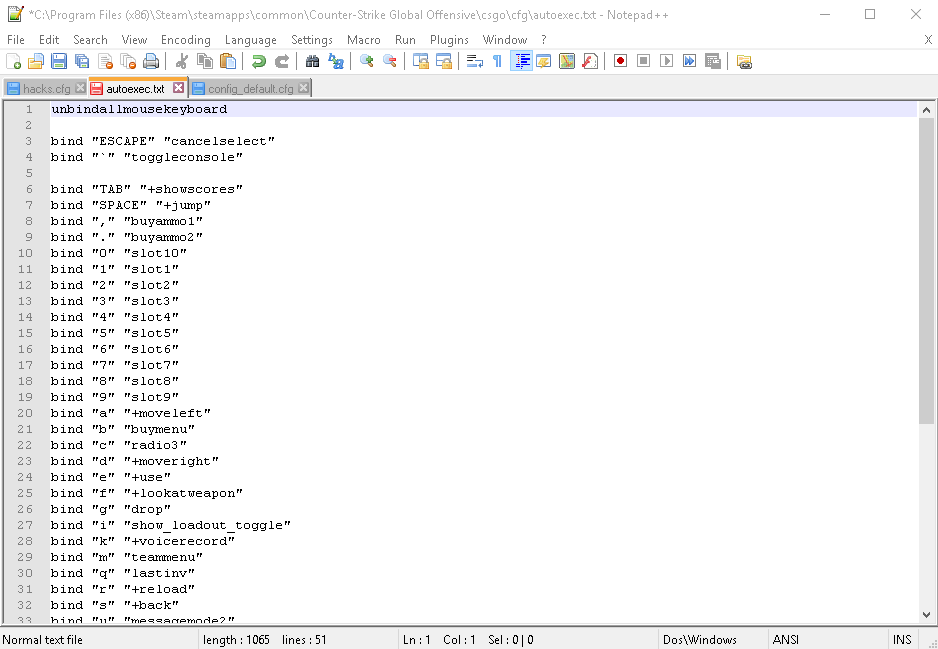Screen dimensions: 938x649
Task: Paste from clipboard using toolbar icon
Action: (x=228, y=61)
